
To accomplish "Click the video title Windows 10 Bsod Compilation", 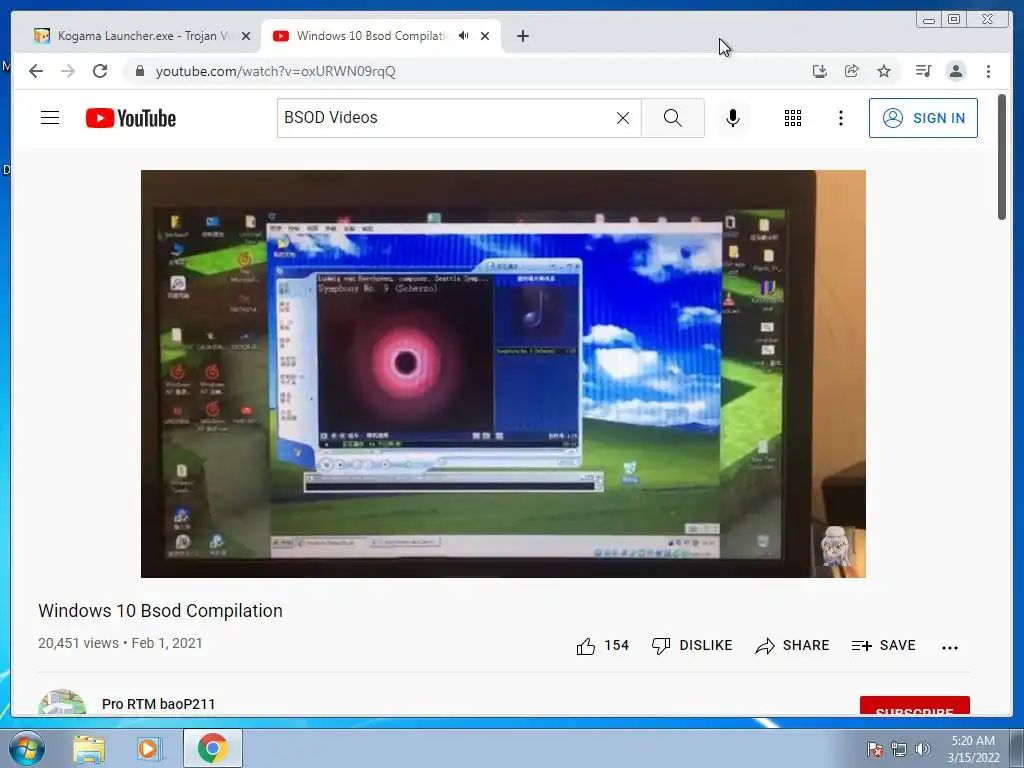I will 160,611.
